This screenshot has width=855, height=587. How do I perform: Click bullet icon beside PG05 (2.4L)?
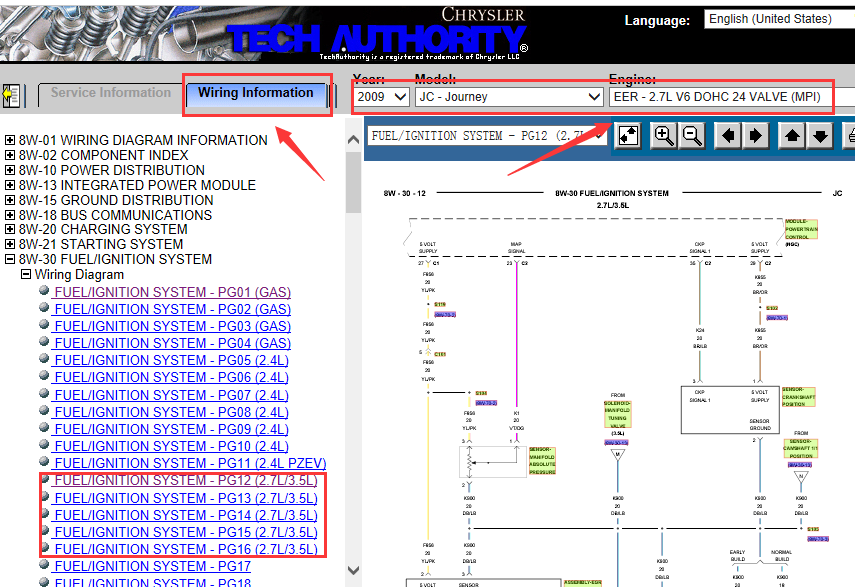coord(44,359)
